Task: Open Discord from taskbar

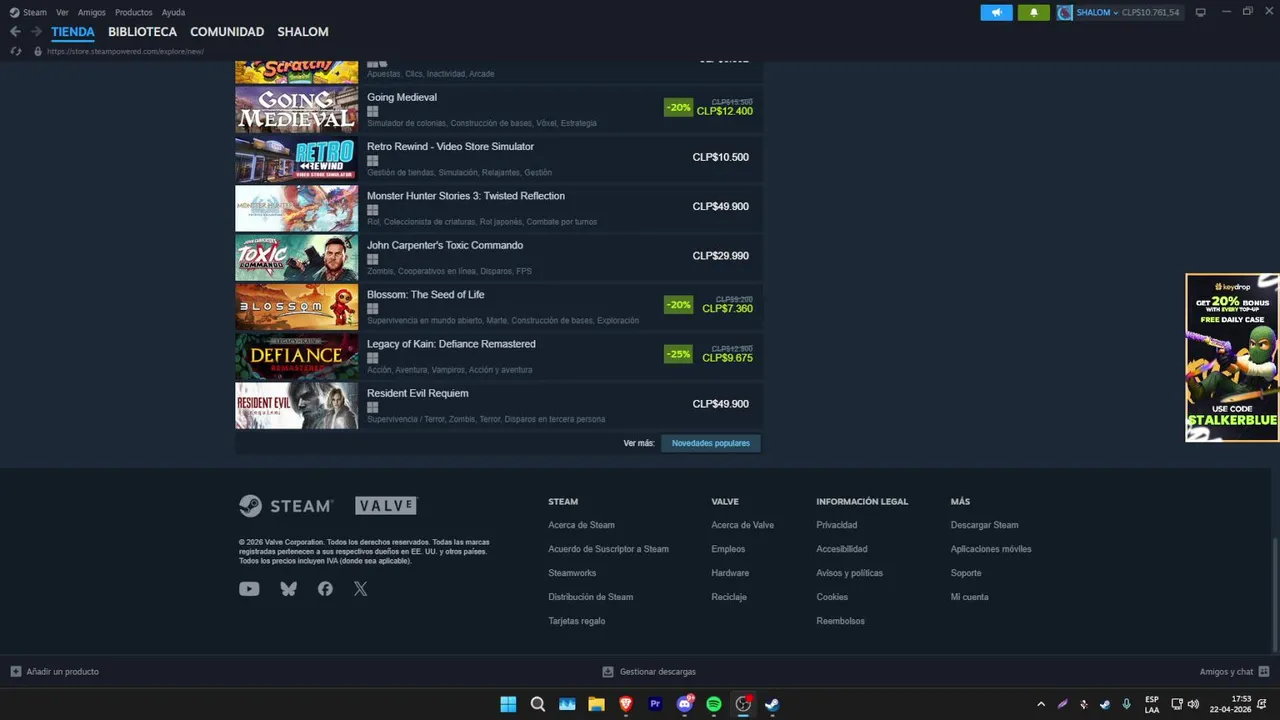Action: click(x=685, y=704)
